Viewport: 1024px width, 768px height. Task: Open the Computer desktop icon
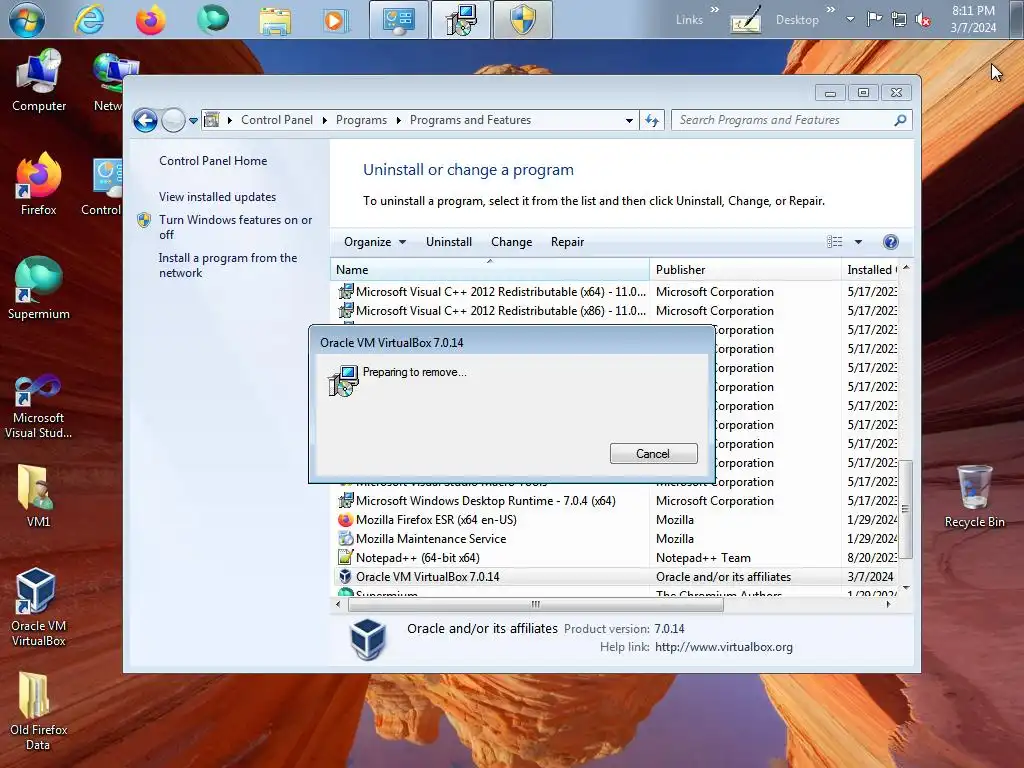coord(39,81)
